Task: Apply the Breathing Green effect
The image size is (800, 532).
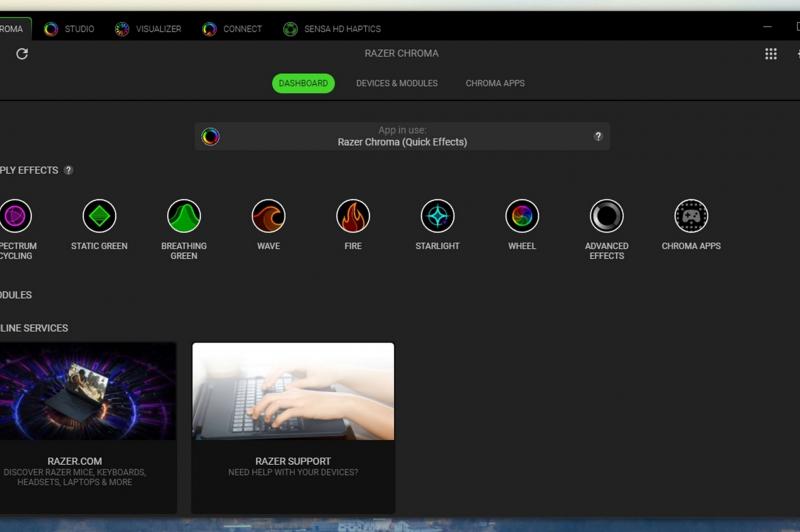Action: (x=184, y=216)
